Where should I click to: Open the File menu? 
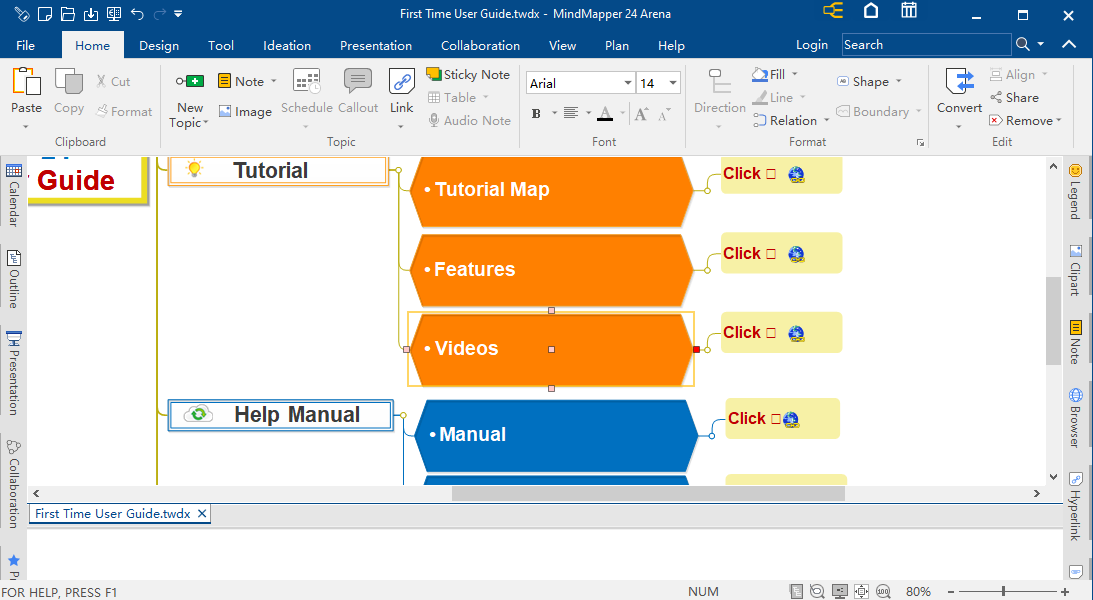(x=25, y=45)
